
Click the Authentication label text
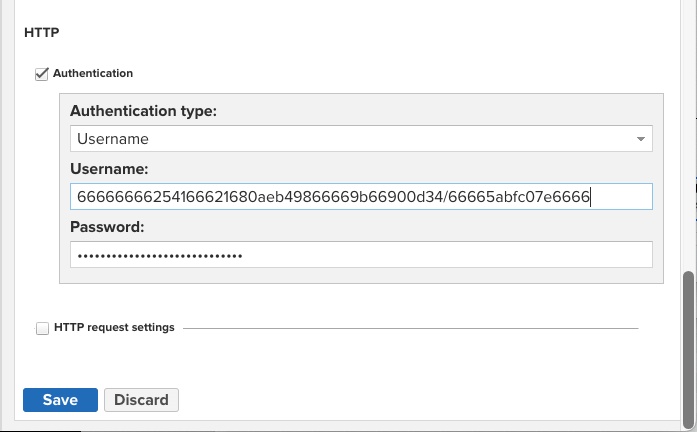[x=93, y=73]
